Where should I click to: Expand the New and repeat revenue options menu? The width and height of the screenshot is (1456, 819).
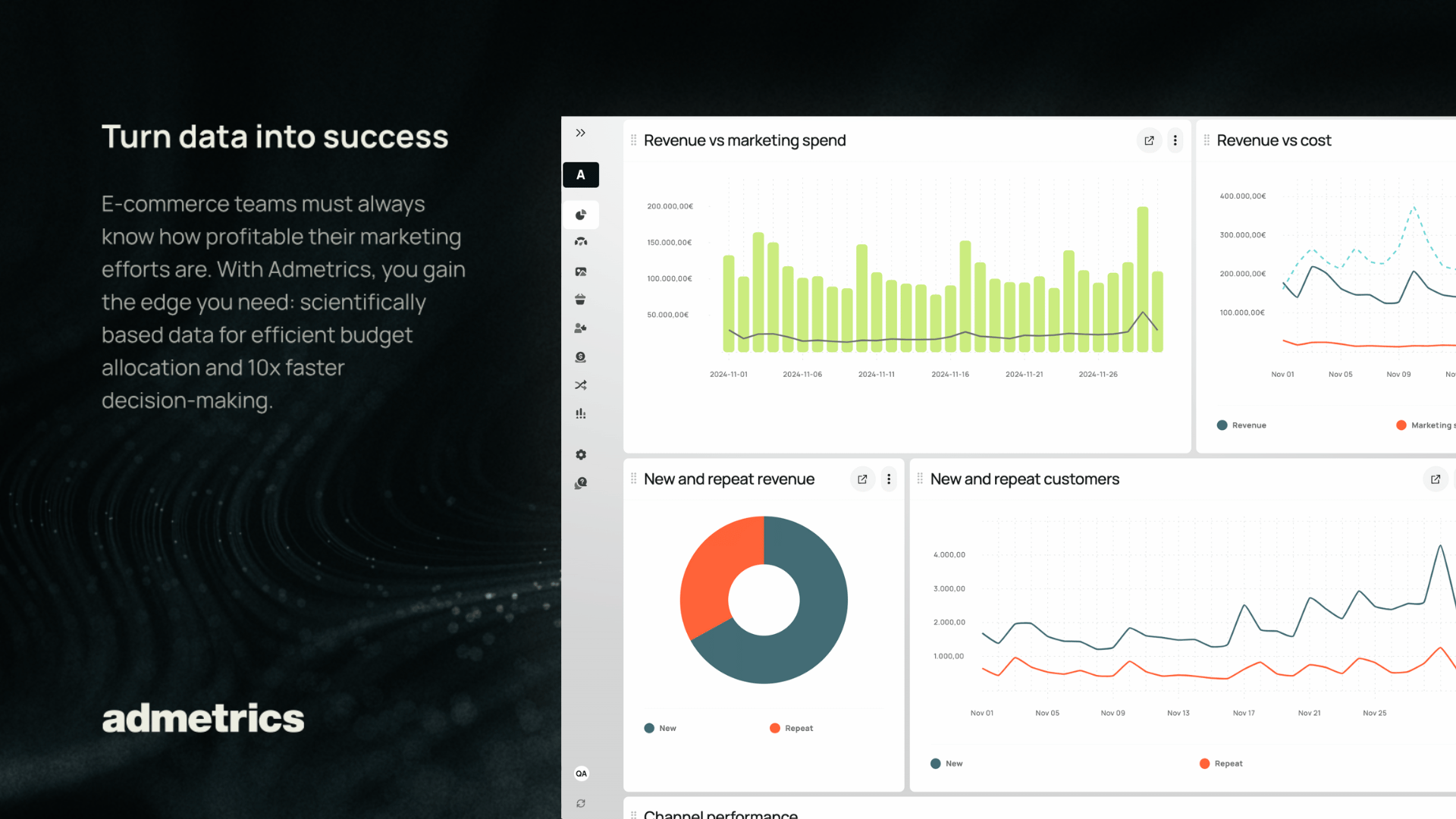[888, 478]
